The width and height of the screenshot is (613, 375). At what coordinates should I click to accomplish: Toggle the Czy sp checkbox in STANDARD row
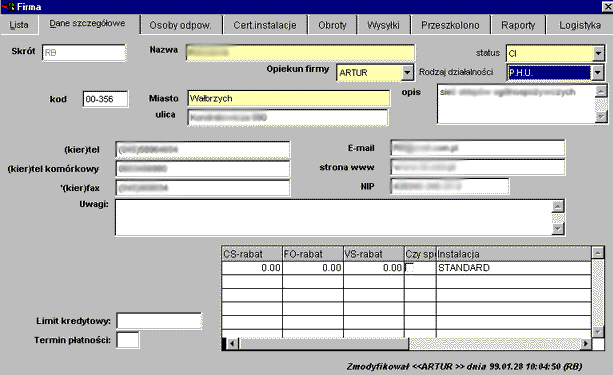[410, 268]
